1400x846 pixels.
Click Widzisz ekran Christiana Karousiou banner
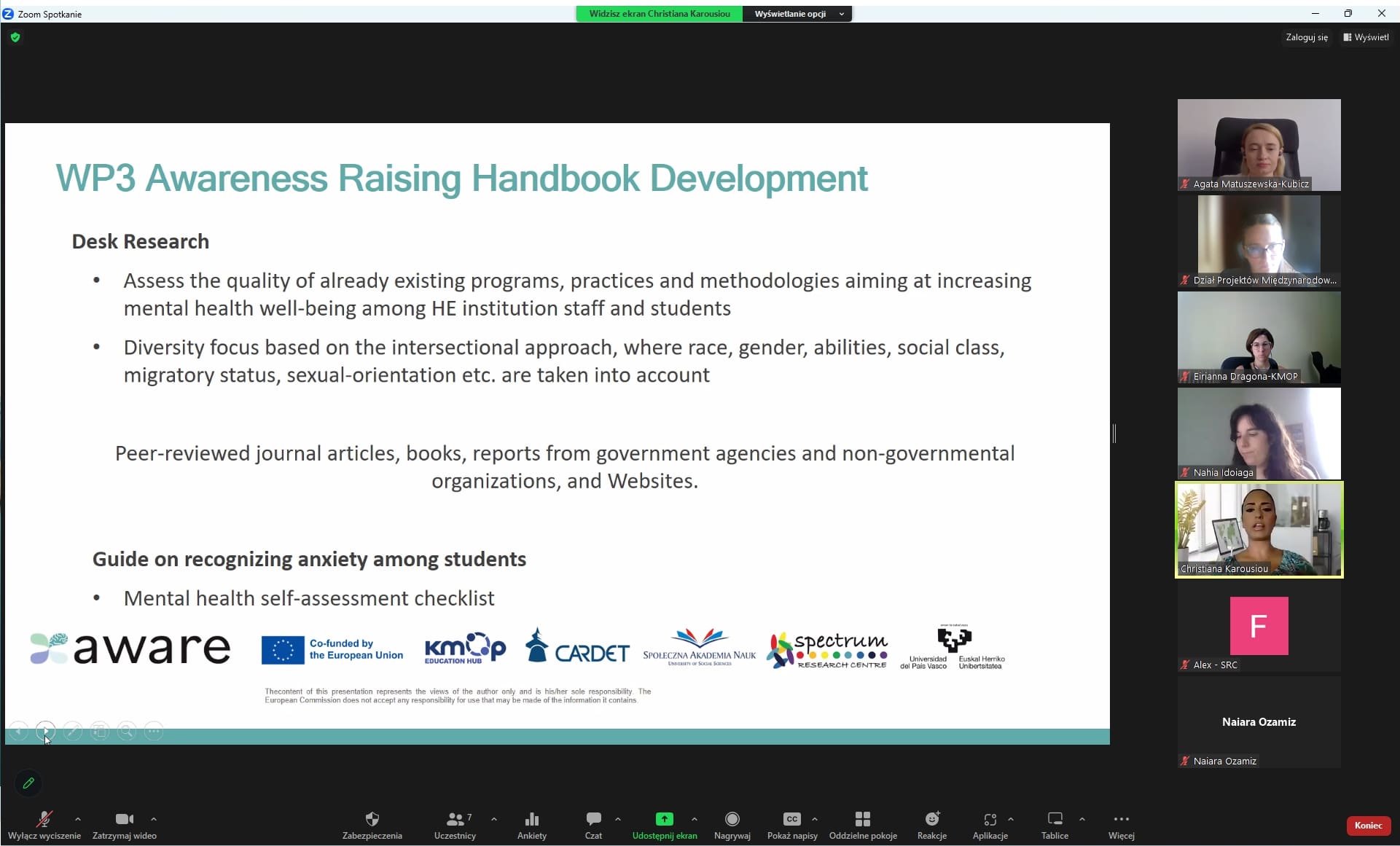pos(659,14)
